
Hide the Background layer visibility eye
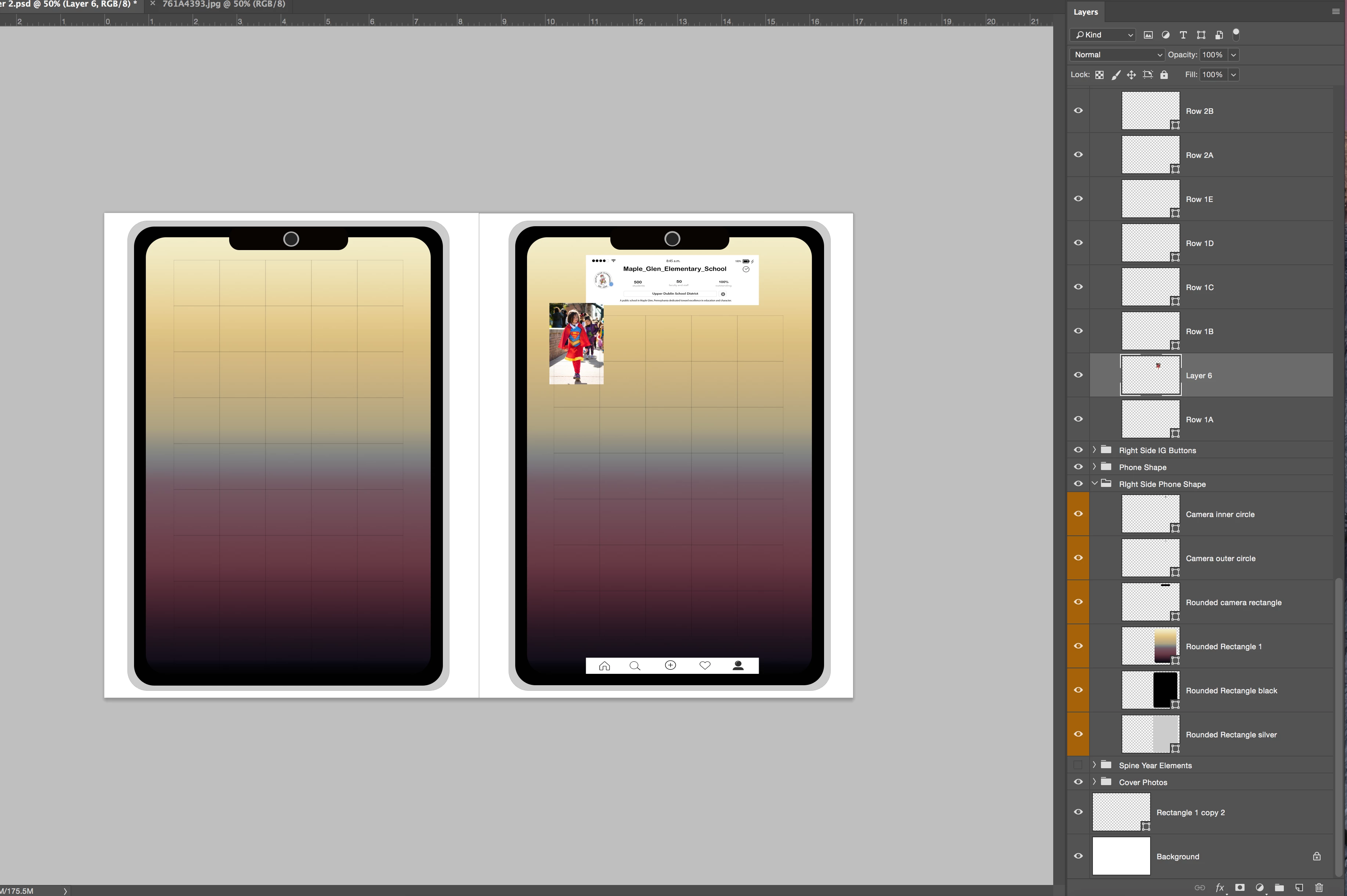(x=1078, y=856)
